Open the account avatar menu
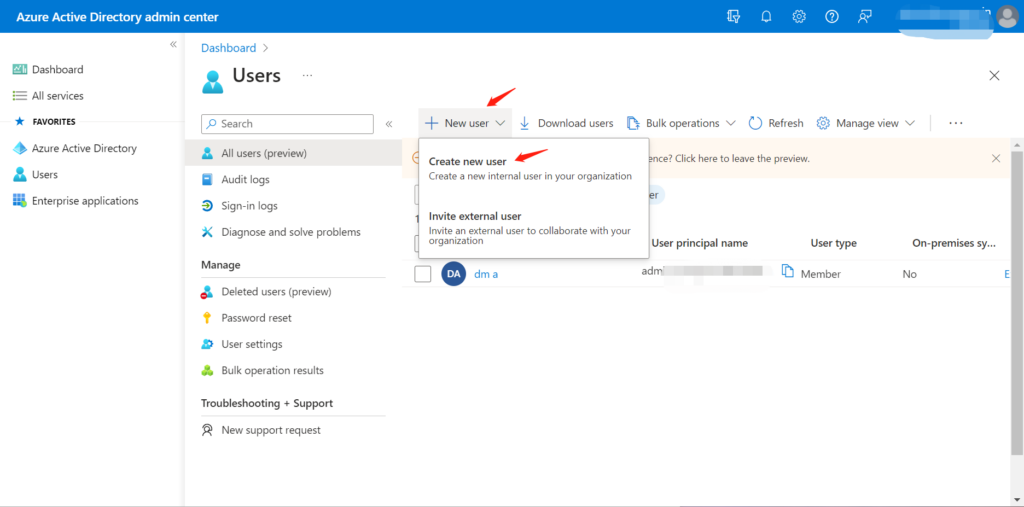1024x507 pixels. pos(1007,17)
